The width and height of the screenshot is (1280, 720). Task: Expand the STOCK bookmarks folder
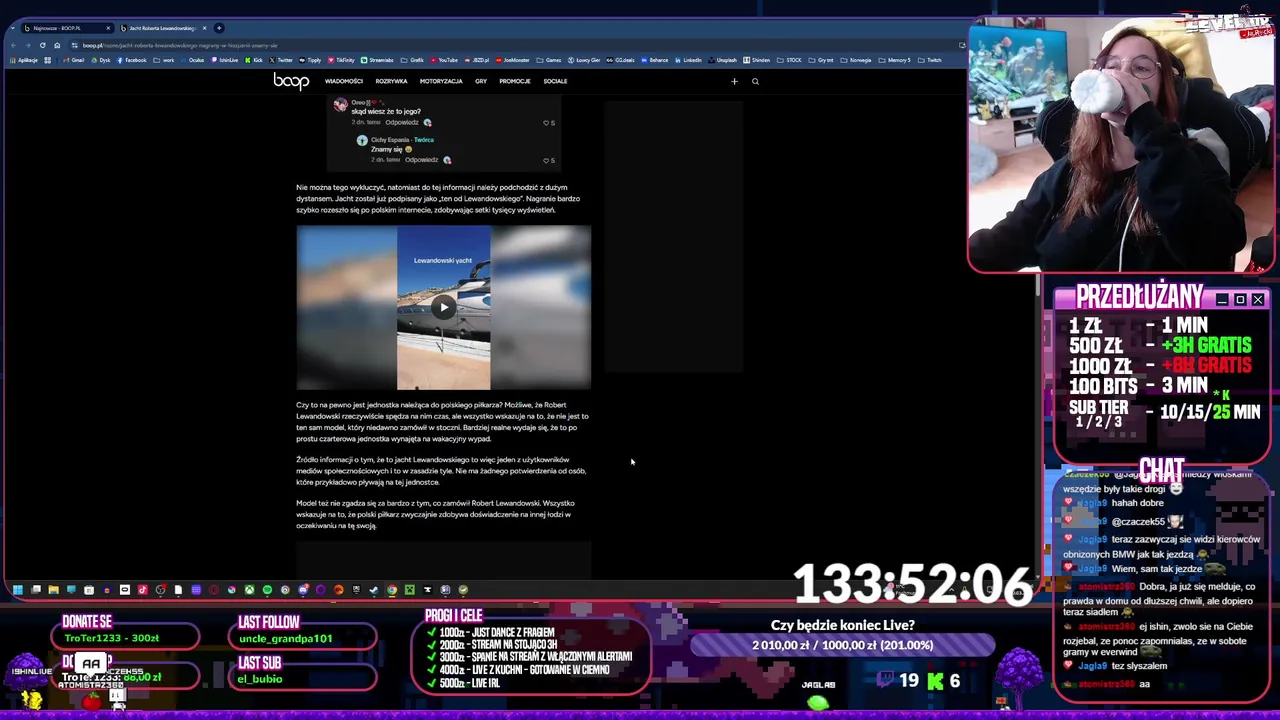[789, 60]
